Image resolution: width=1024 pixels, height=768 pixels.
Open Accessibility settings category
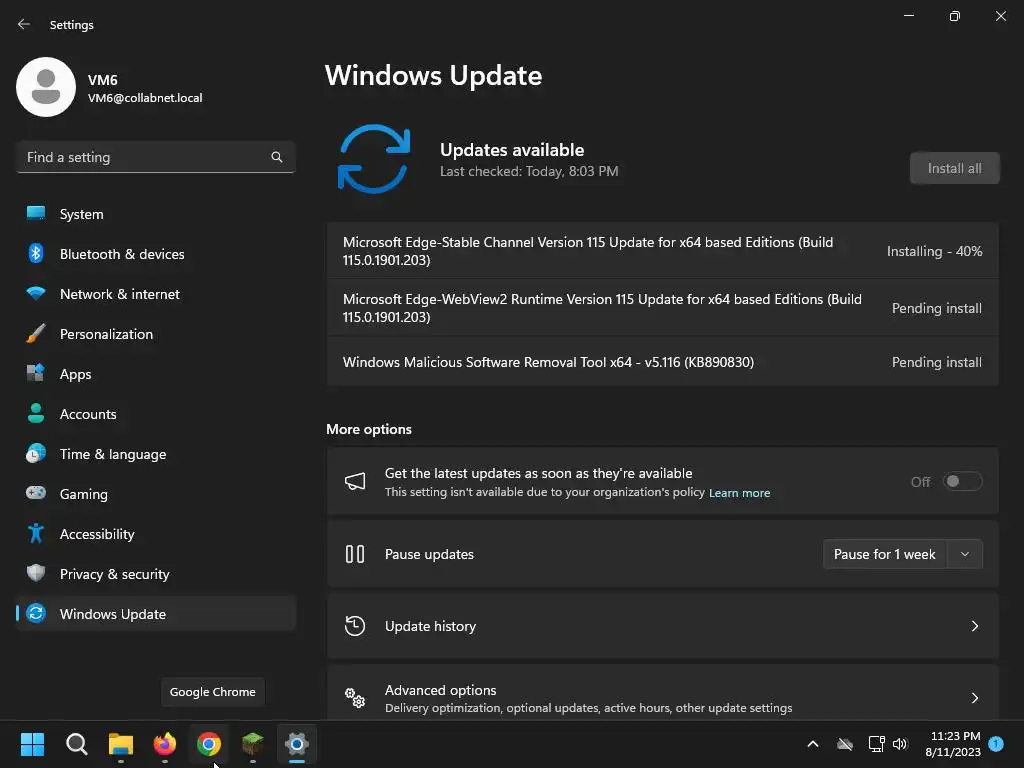click(x=155, y=534)
